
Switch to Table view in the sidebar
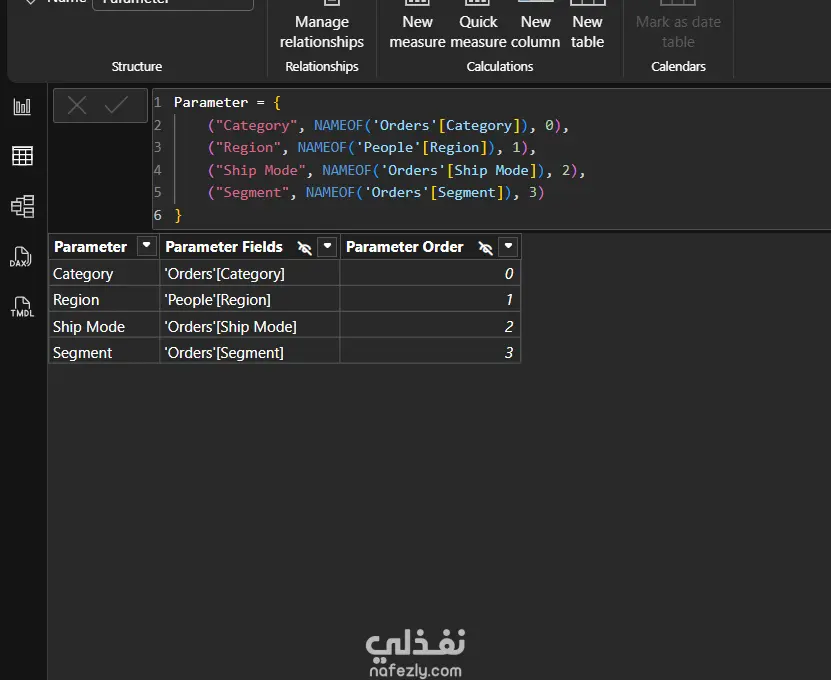(22, 156)
